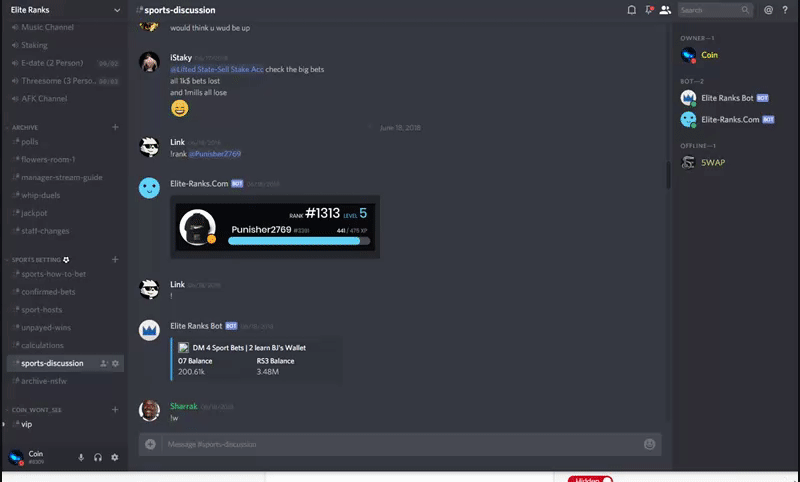Toggle the member list icon
Viewport: 800px width, 482px height.
(665, 10)
